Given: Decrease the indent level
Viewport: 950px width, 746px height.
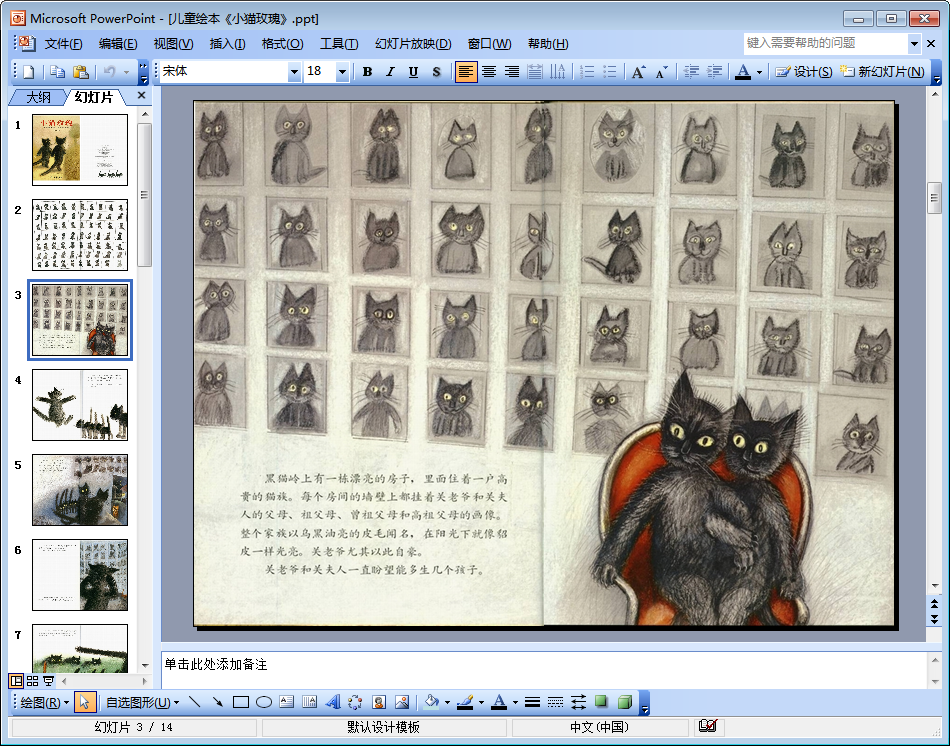Looking at the screenshot, I should click(691, 72).
